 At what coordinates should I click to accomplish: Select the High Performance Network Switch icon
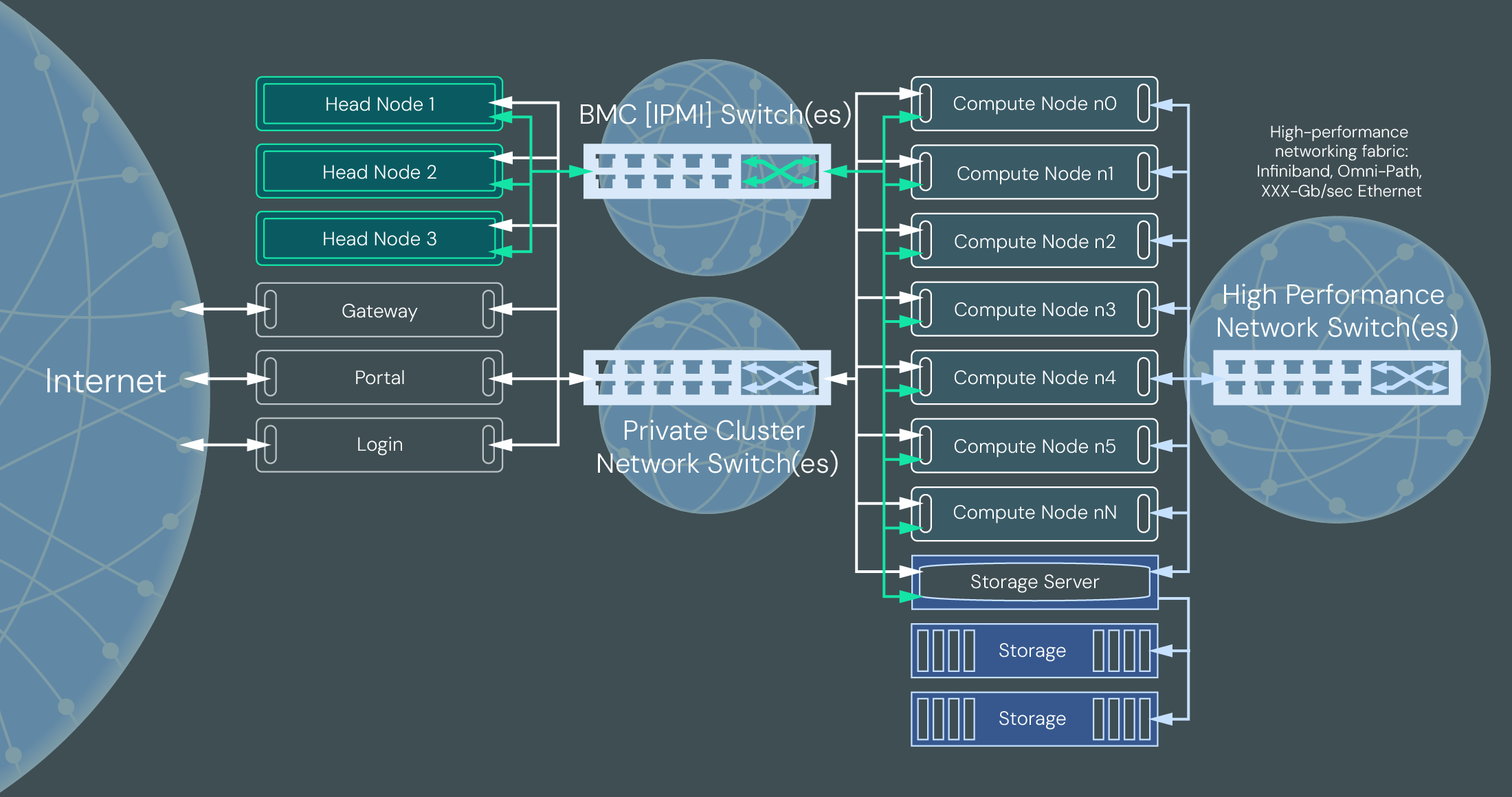(1337, 377)
